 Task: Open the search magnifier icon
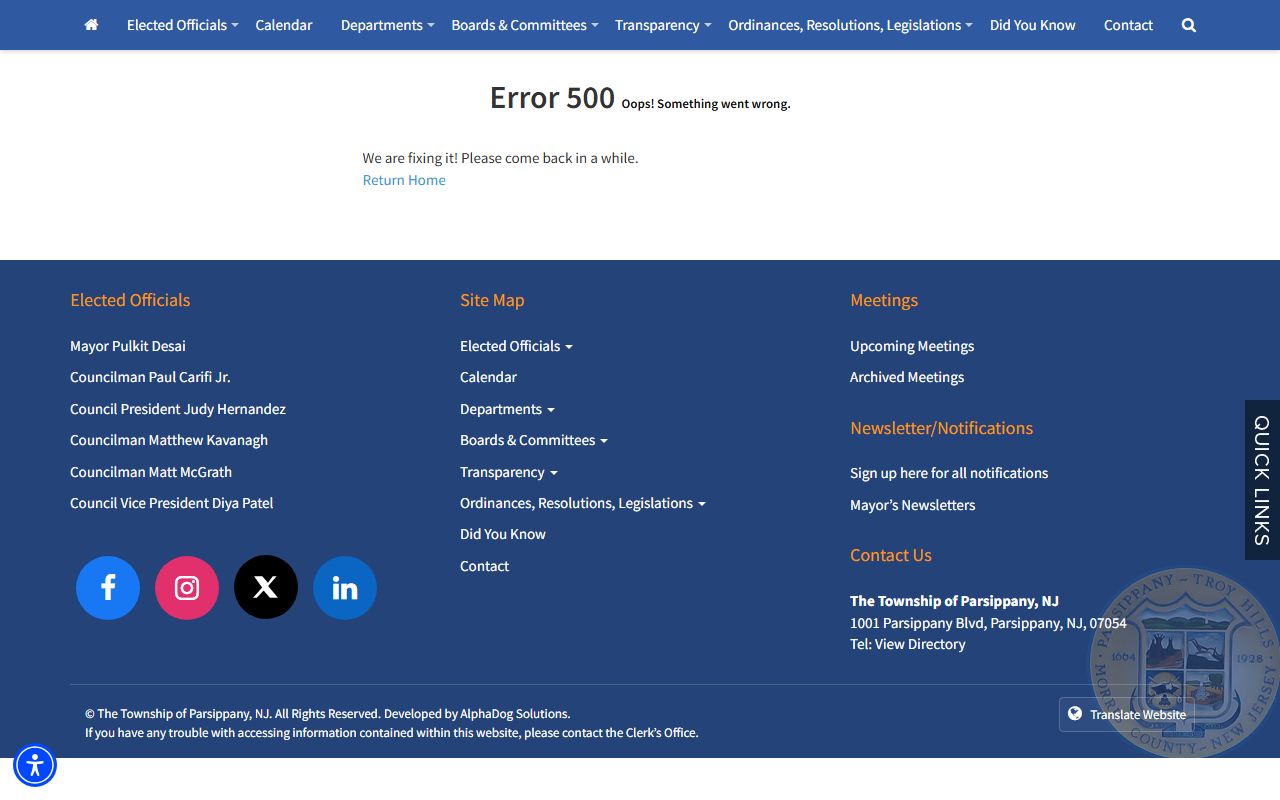tap(1188, 25)
